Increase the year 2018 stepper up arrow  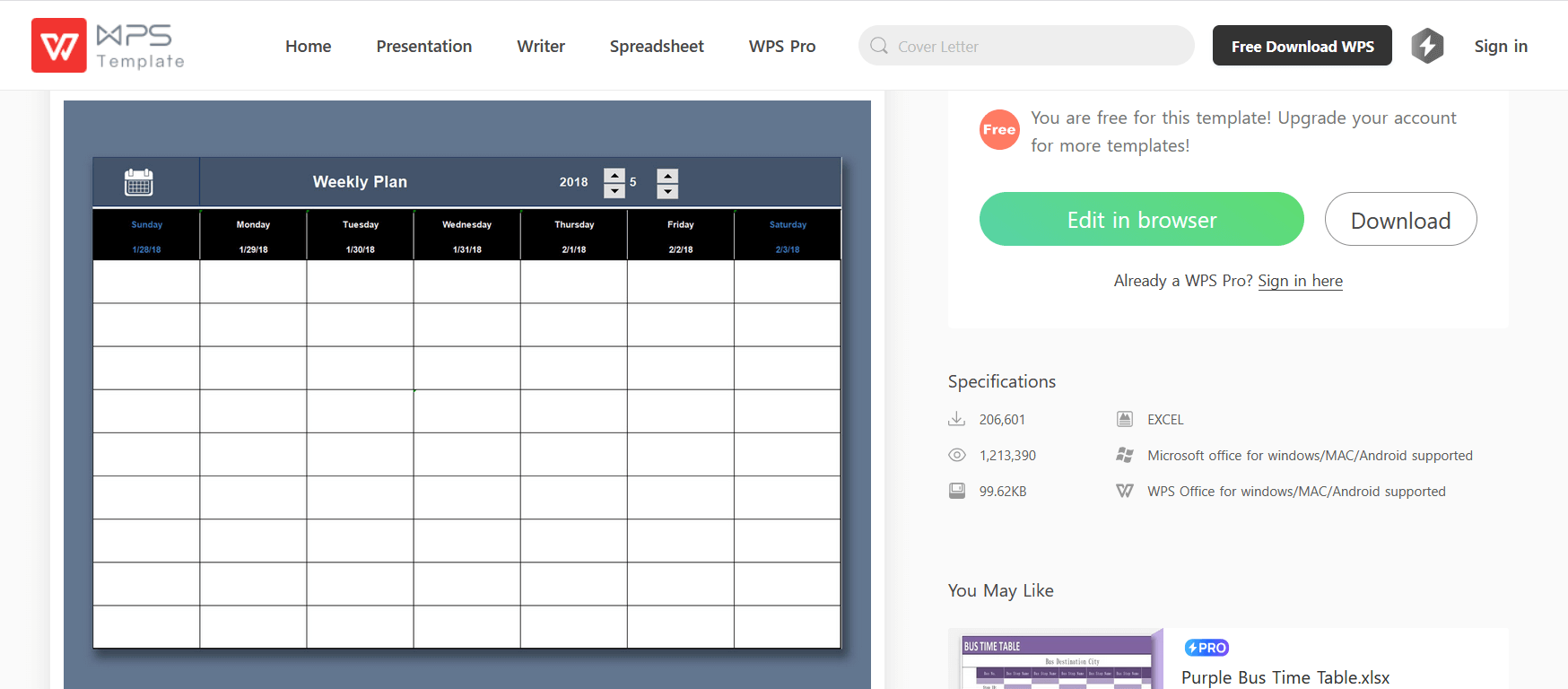click(x=614, y=175)
